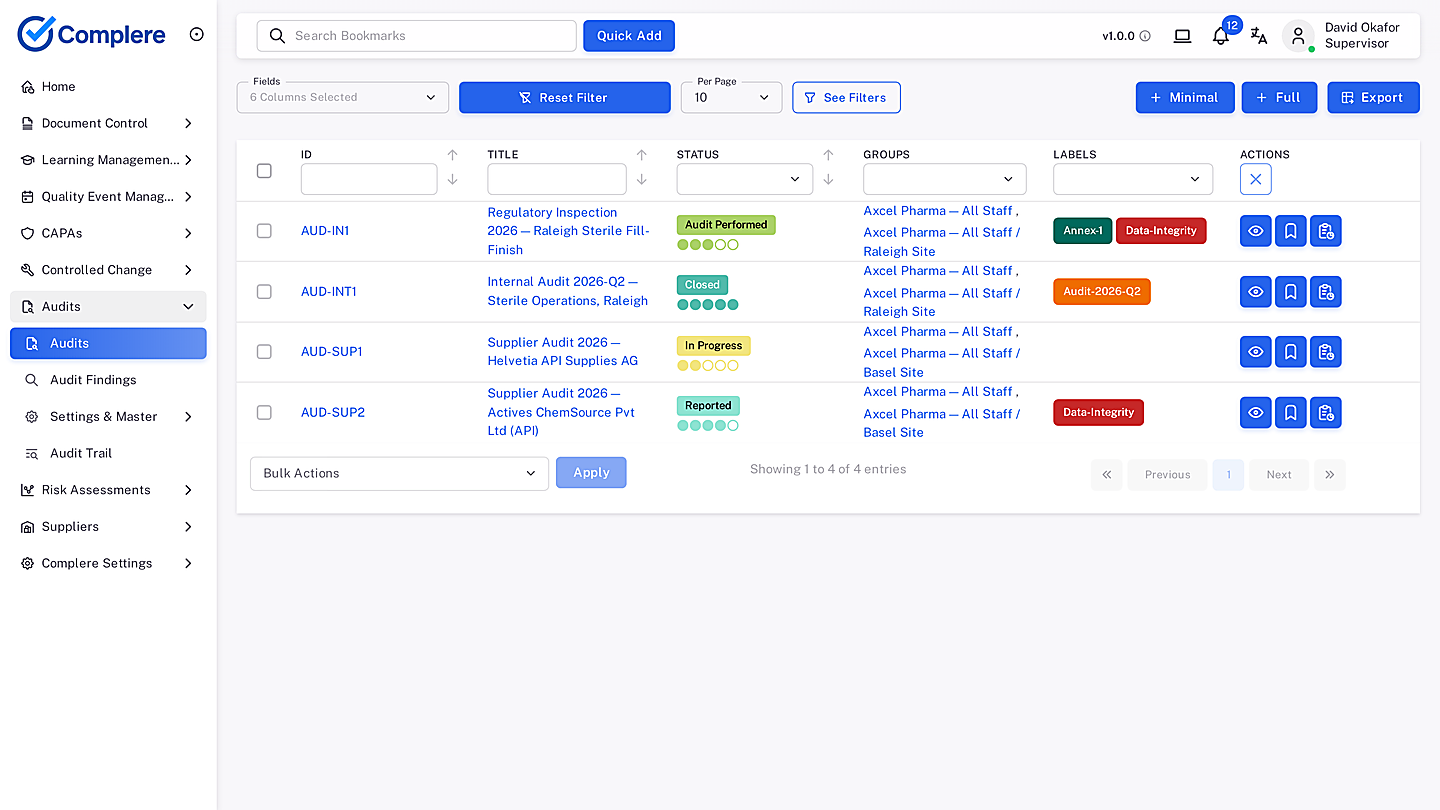
Task: Go to Audit Trail page
Action: tap(108, 453)
